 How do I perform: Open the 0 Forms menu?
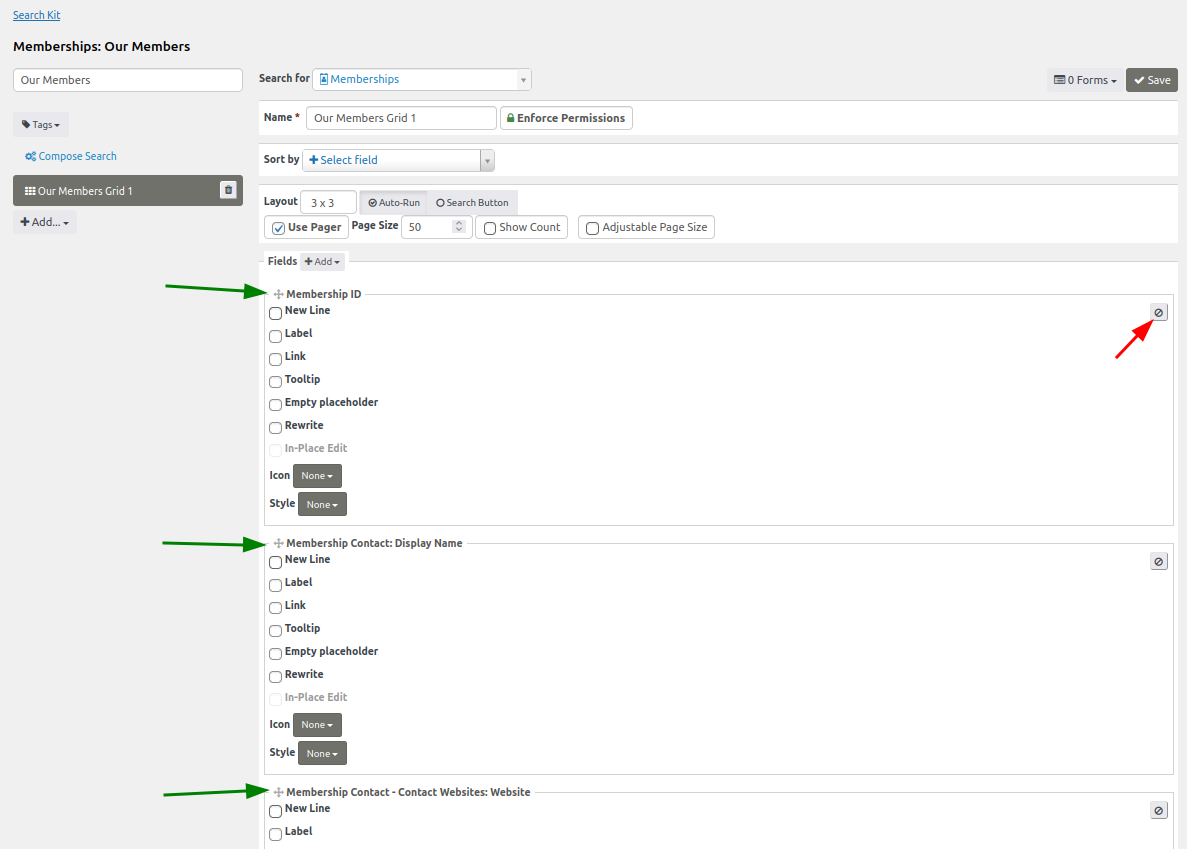click(x=1085, y=80)
